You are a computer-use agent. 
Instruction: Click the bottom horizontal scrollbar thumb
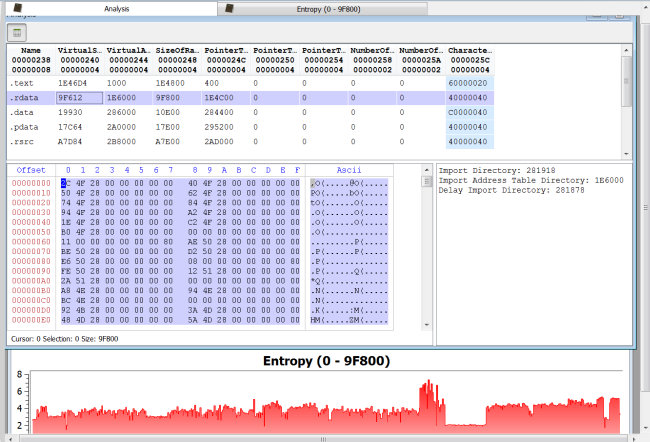(x=323, y=439)
